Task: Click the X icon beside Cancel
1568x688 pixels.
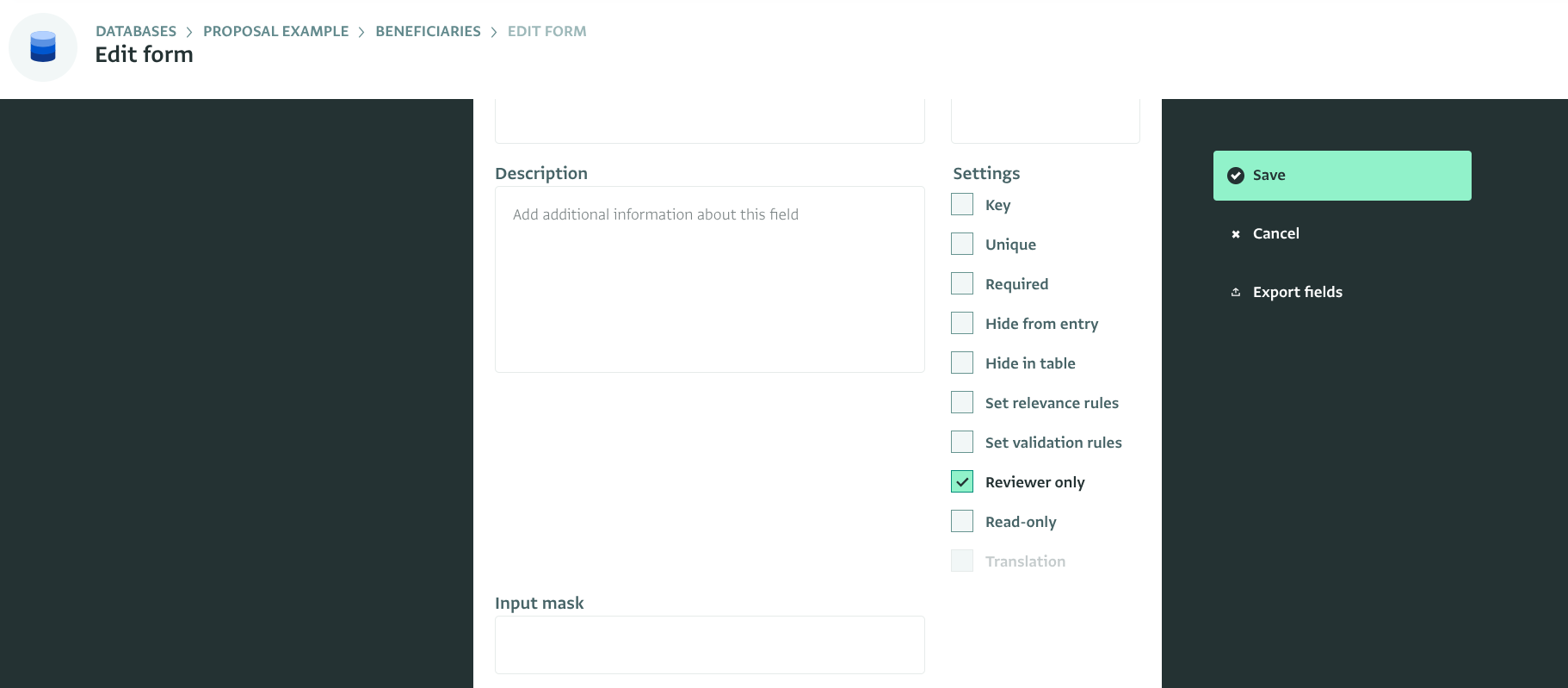Action: (x=1236, y=234)
